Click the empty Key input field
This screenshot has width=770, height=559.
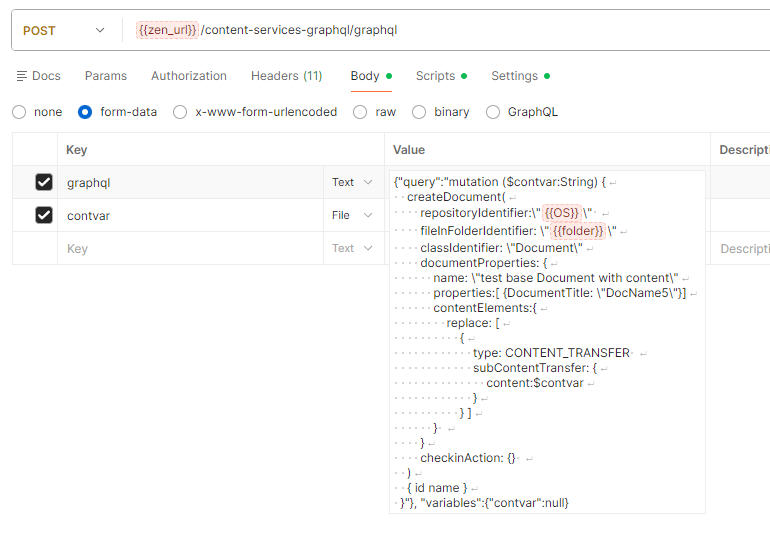point(188,248)
